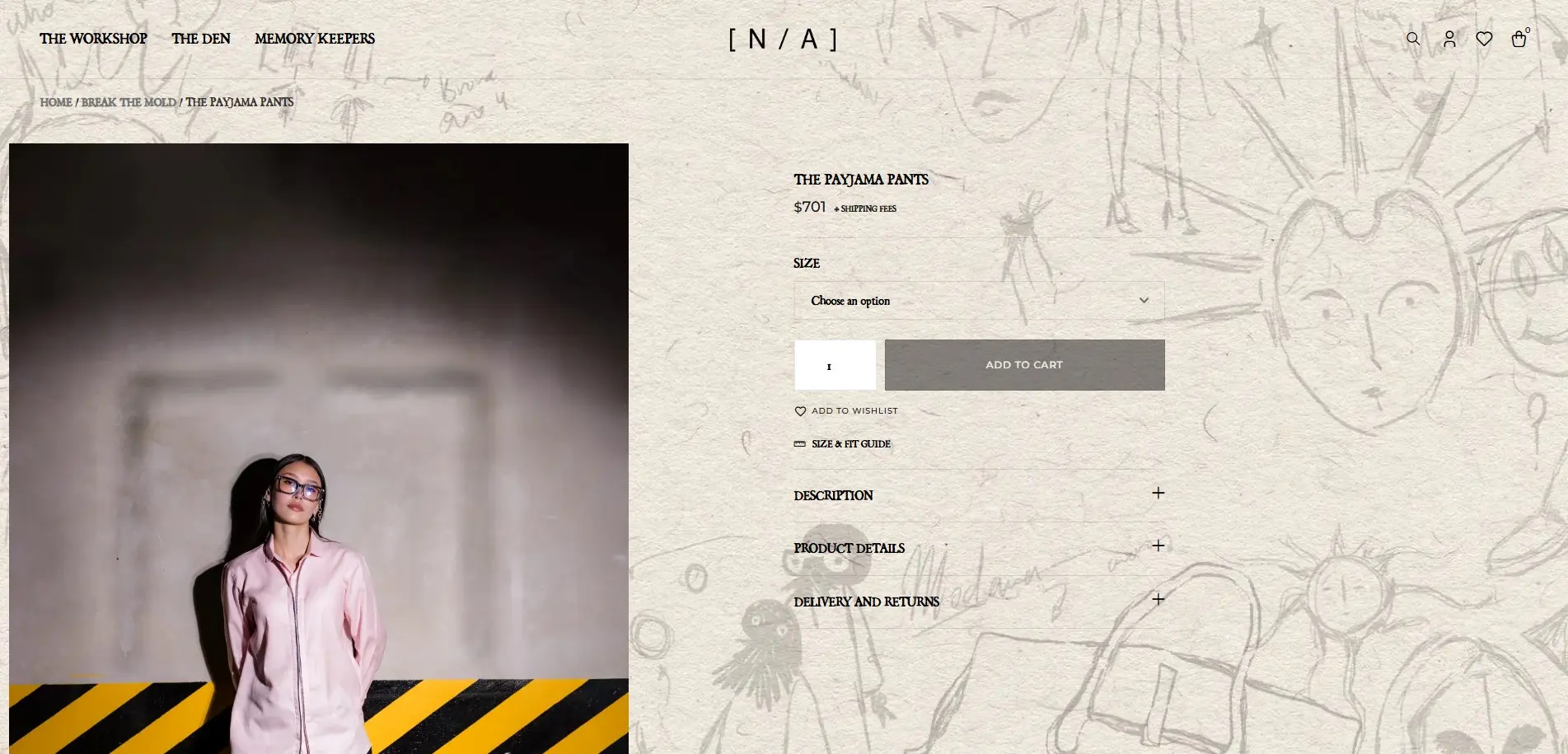This screenshot has height=754, width=1568.
Task: Expand the Product Details section
Action: click(x=979, y=548)
